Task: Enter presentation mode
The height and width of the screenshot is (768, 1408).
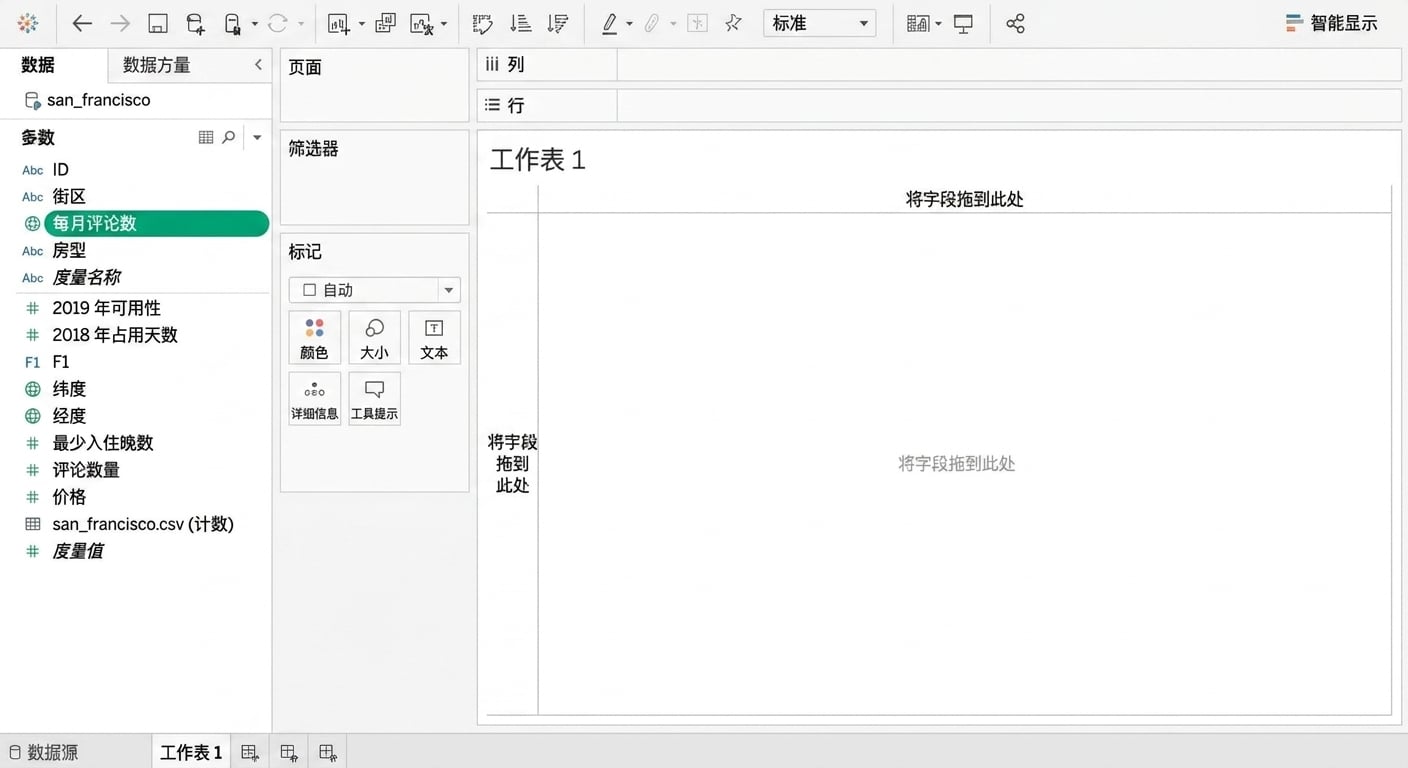Action: pyautogui.click(x=964, y=23)
